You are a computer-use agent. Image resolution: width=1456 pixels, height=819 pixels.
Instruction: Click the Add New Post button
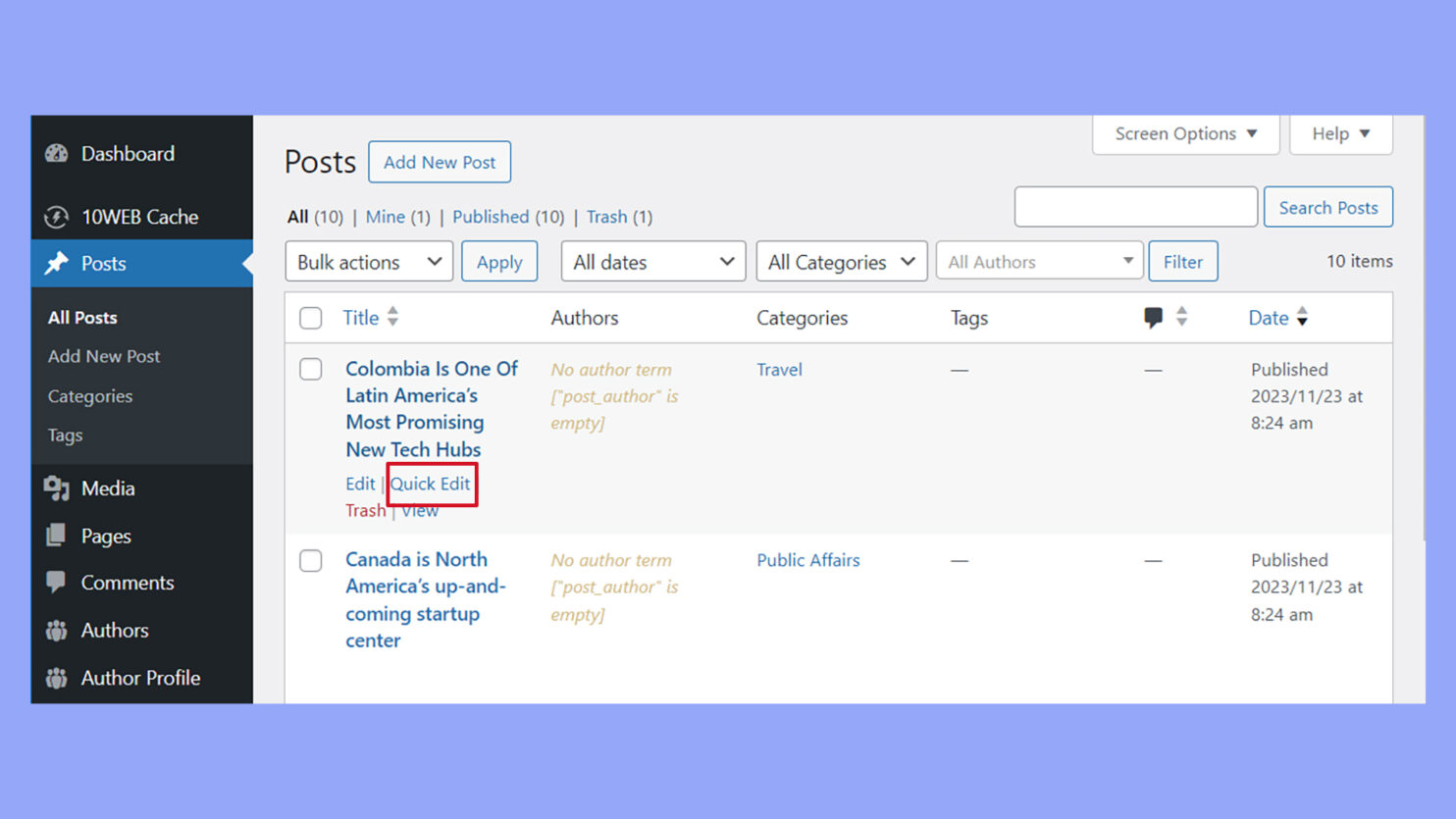coord(440,162)
